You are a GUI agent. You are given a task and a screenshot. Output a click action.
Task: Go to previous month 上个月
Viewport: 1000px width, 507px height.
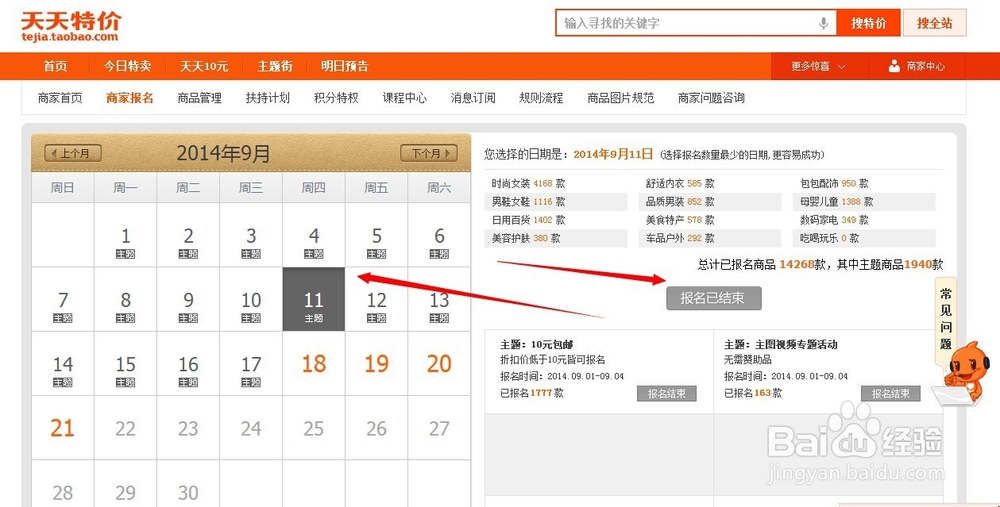[73, 153]
